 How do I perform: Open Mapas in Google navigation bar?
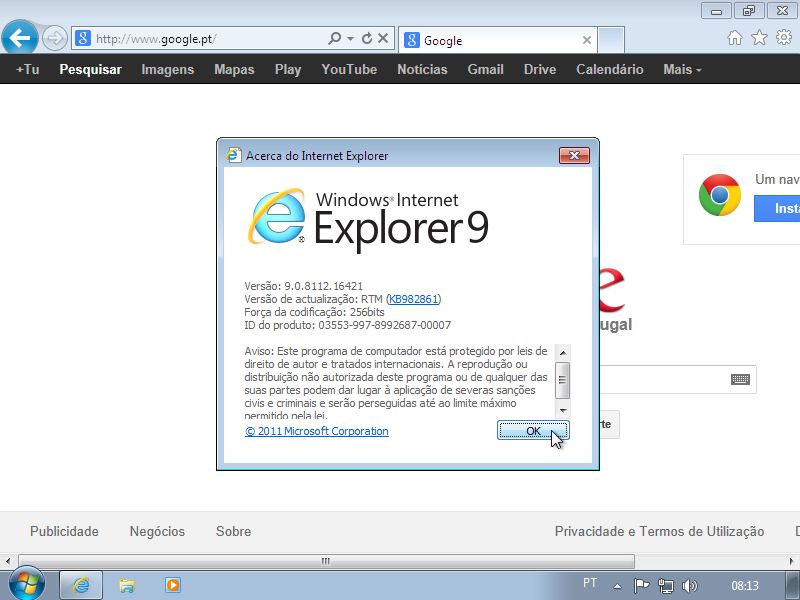click(234, 69)
